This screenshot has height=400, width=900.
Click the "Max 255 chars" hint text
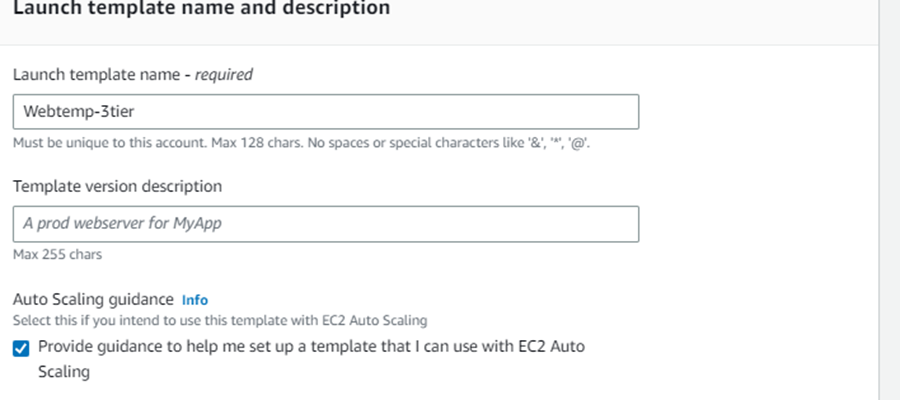[x=57, y=255]
